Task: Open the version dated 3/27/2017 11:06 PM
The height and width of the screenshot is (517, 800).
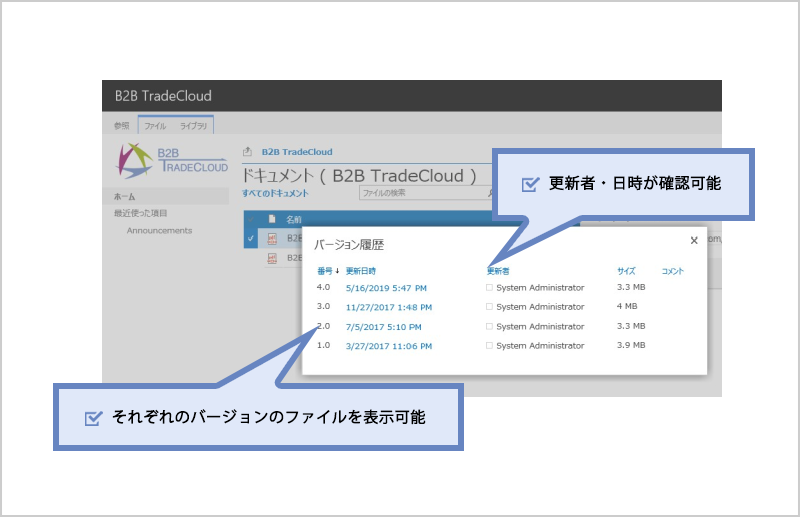Action: pyautogui.click(x=389, y=346)
